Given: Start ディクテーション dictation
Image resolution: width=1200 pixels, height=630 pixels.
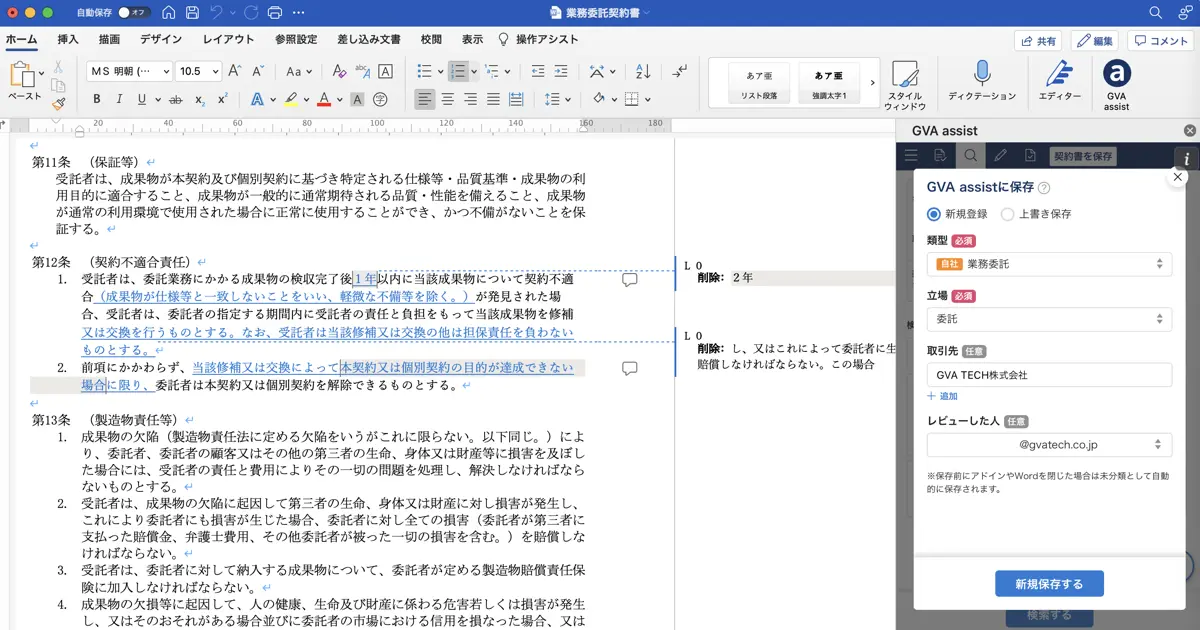Looking at the screenshot, I should click(x=982, y=80).
